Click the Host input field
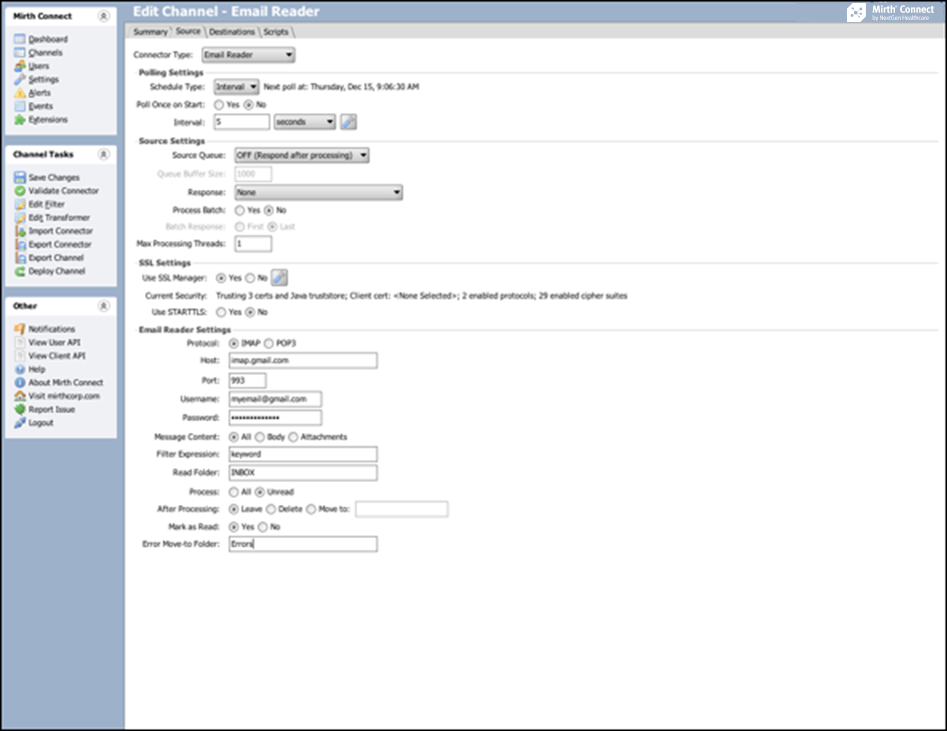Viewport: 947px width, 731px height. point(302,361)
